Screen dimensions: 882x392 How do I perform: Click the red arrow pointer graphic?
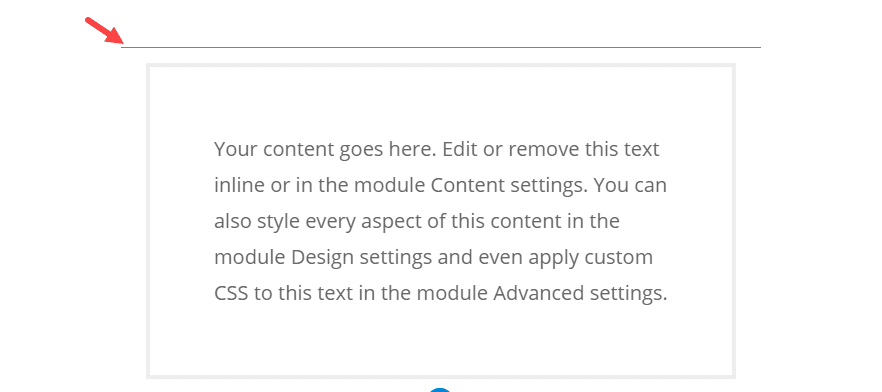pyautogui.click(x=104, y=30)
